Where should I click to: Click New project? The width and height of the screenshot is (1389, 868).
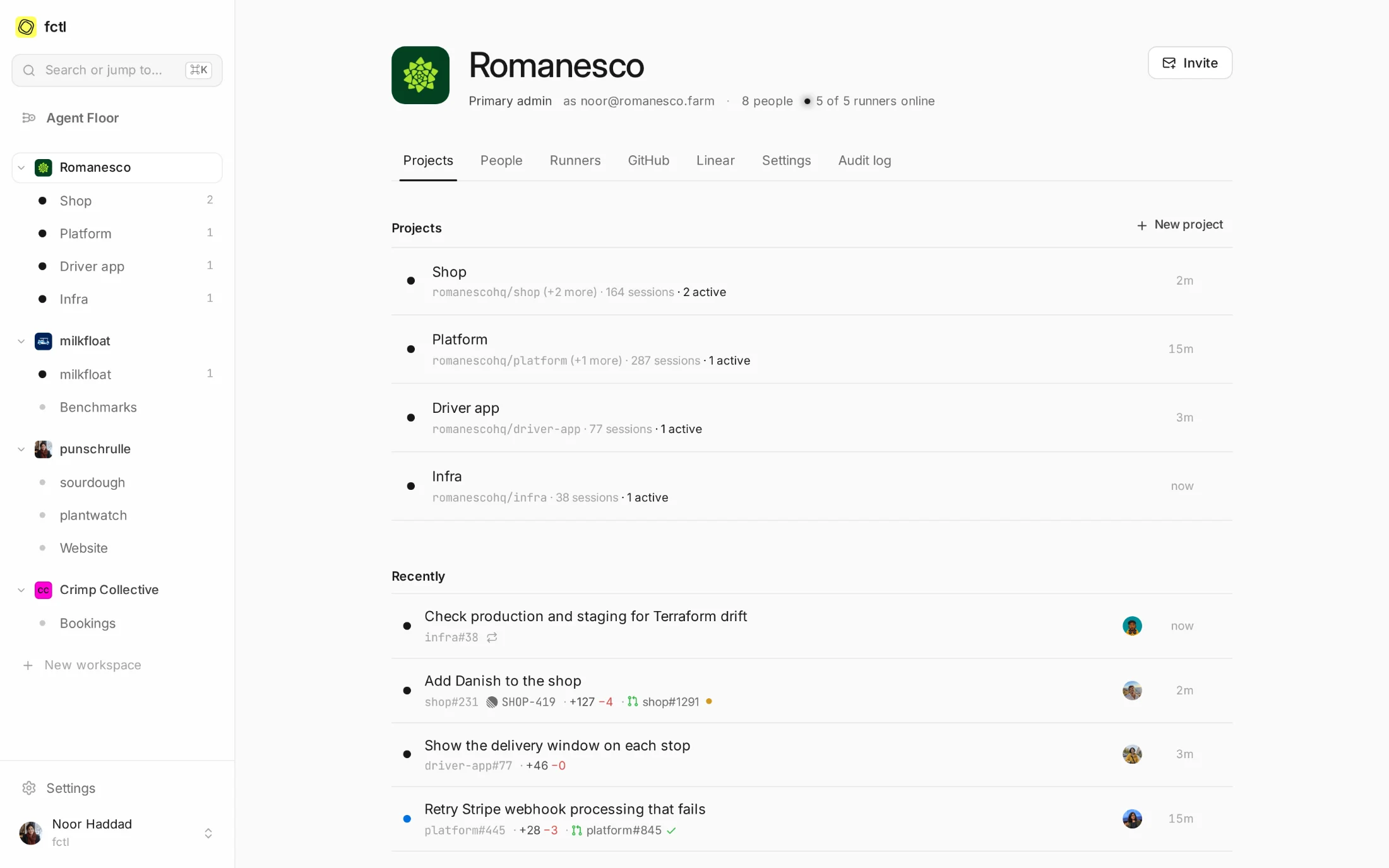tap(1179, 225)
